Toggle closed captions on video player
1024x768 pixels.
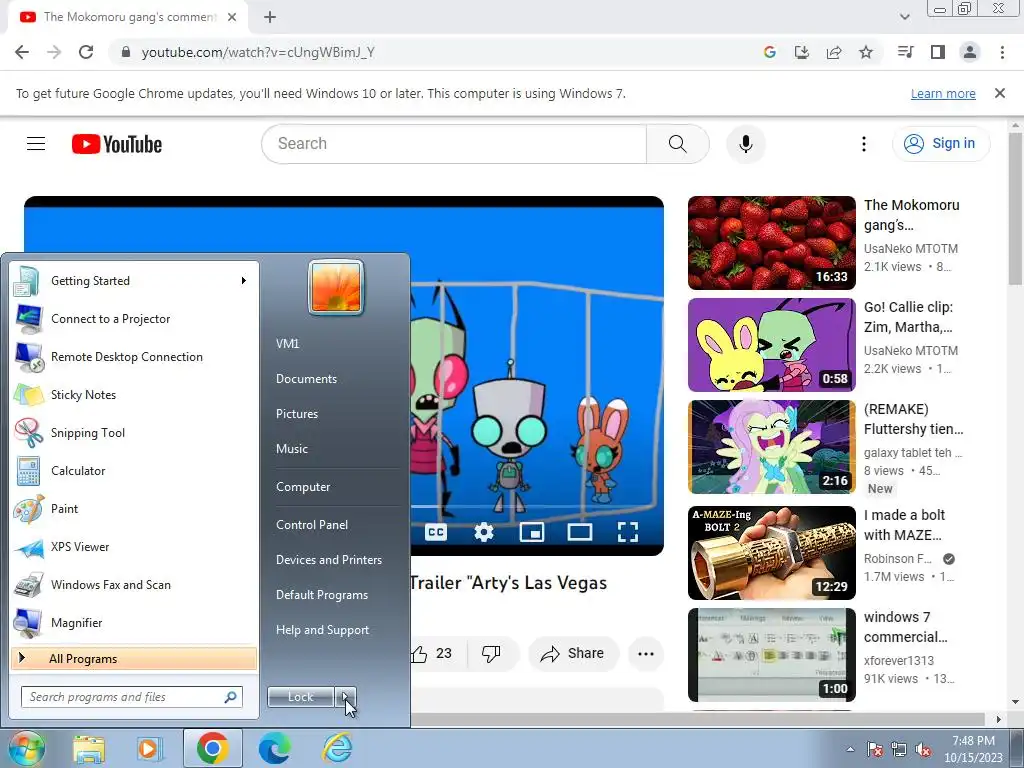436,532
